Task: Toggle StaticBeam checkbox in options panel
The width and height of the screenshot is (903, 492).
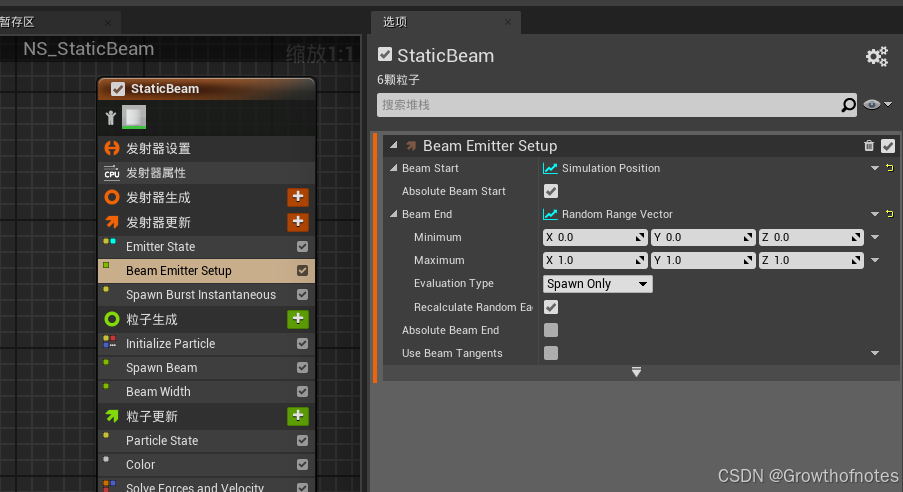Action: [385, 55]
